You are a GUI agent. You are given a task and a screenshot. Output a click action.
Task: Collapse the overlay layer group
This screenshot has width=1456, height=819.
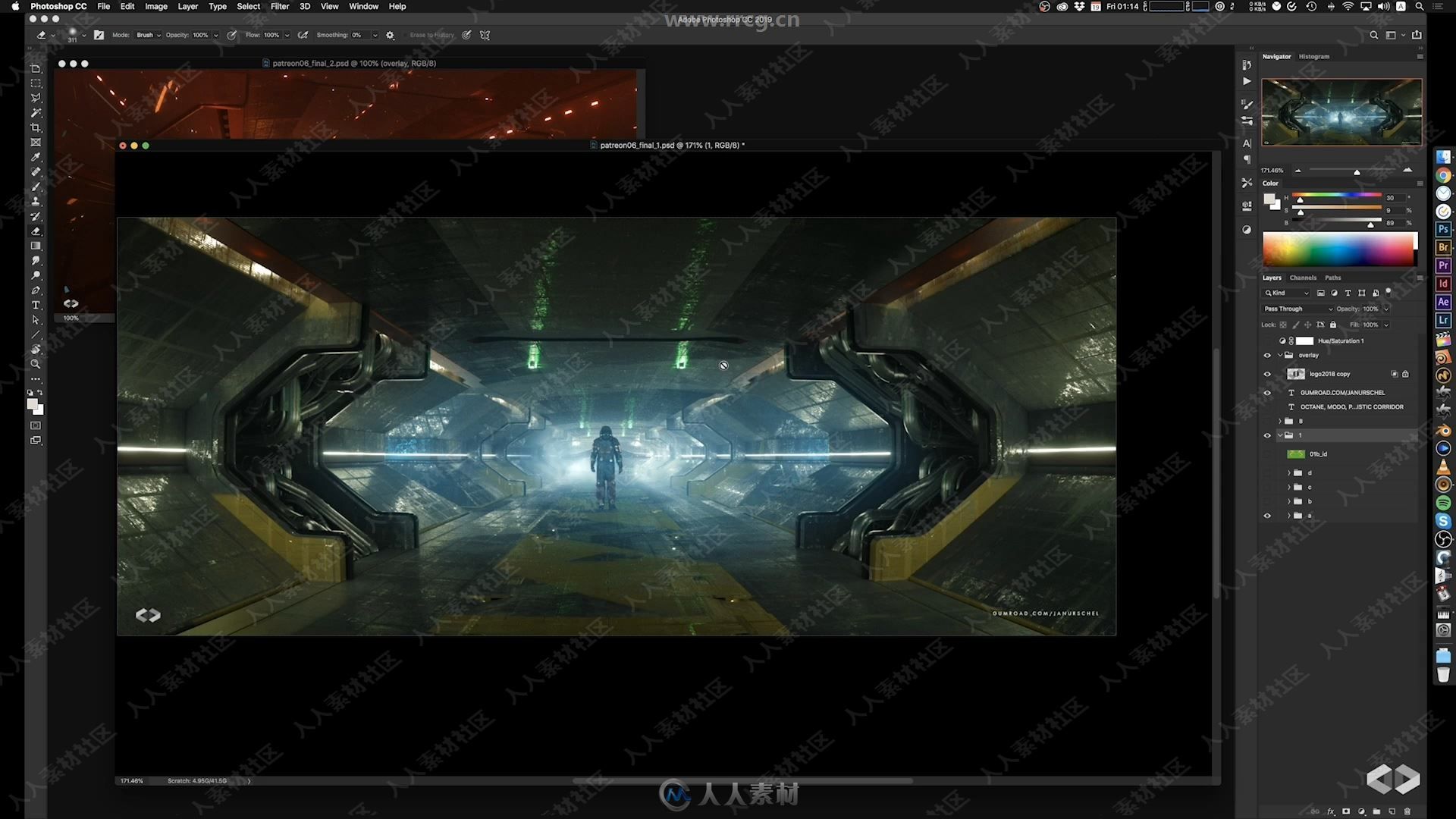click(1280, 355)
